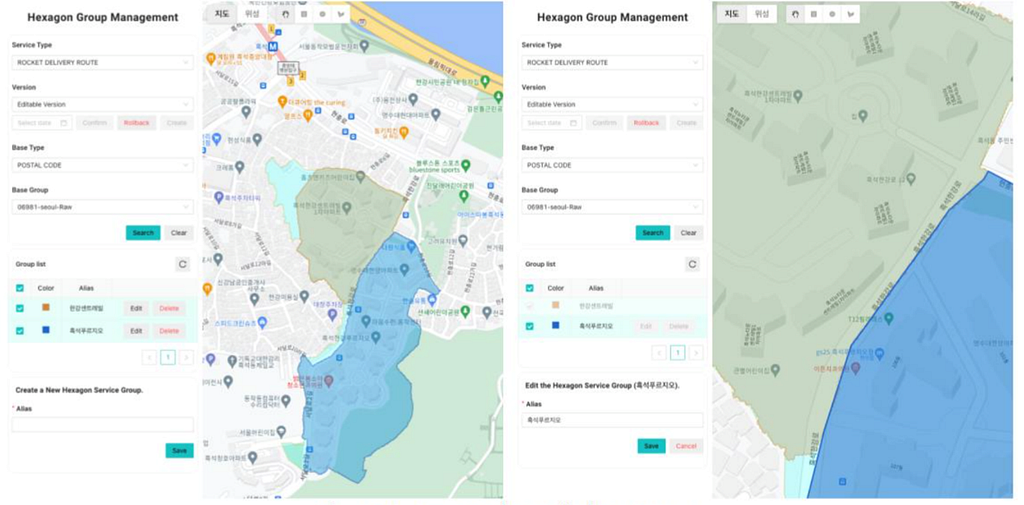Select polyline draw tool on zoomed-in map

[x=850, y=14]
